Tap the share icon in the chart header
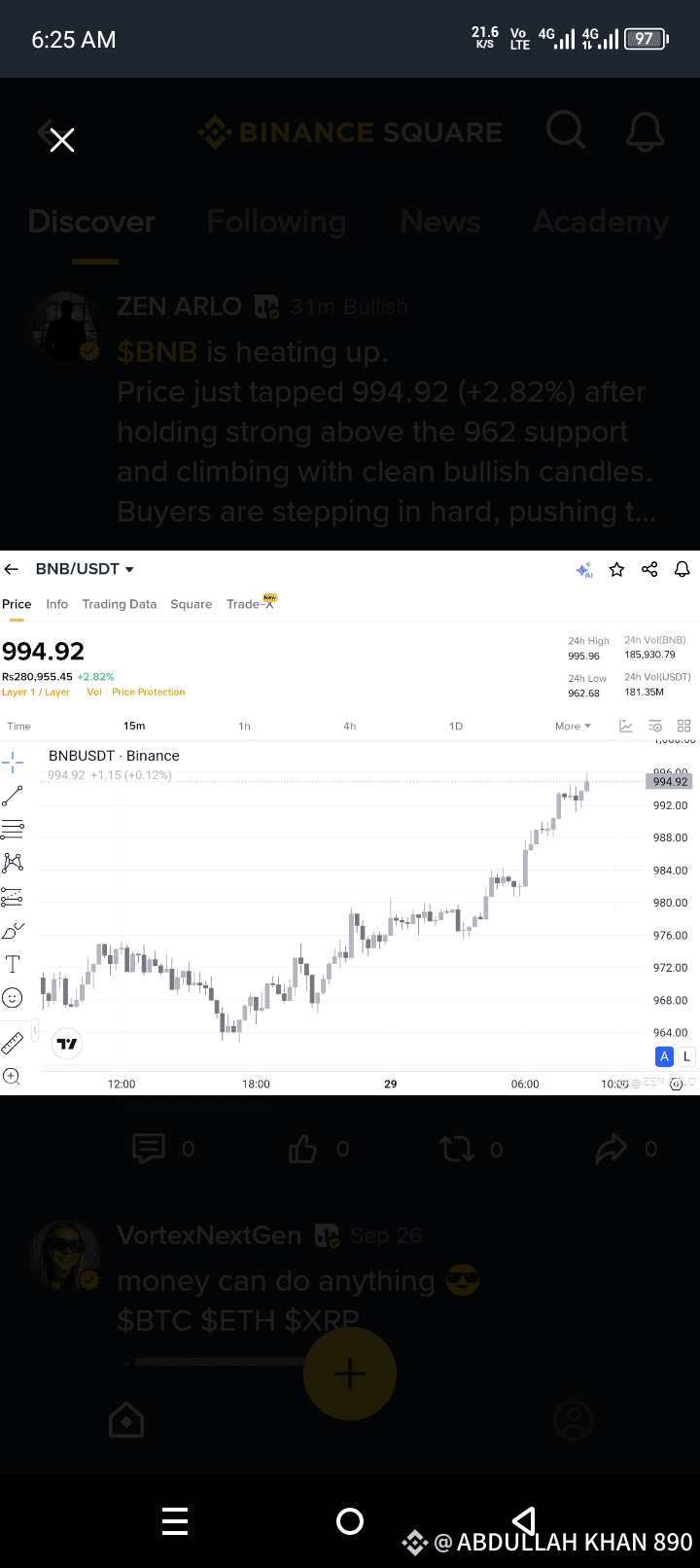The height and width of the screenshot is (1568, 700). (649, 570)
